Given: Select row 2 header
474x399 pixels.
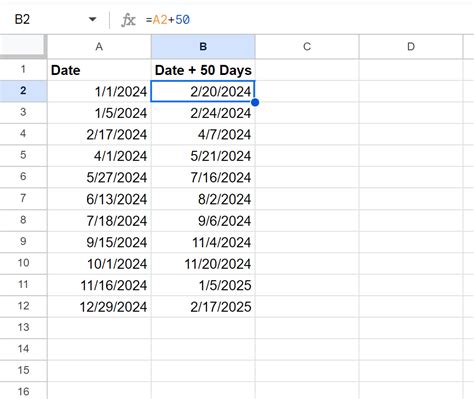Looking at the screenshot, I should tap(23, 91).
